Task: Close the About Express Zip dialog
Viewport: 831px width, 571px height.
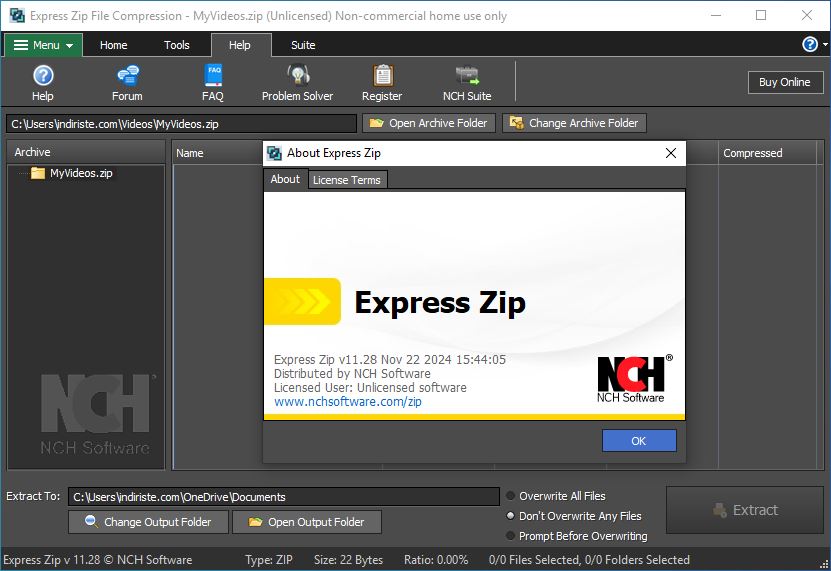Action: (670, 153)
